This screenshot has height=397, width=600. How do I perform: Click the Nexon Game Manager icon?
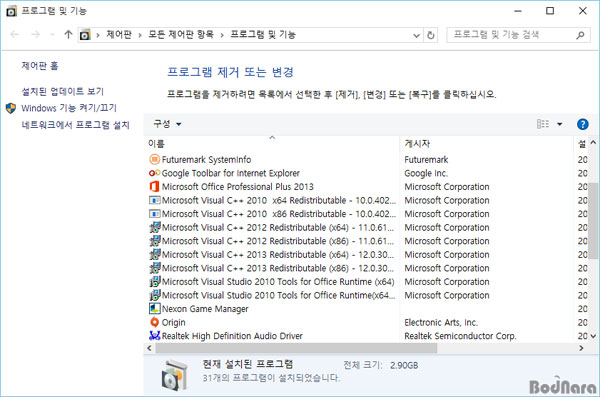click(154, 309)
